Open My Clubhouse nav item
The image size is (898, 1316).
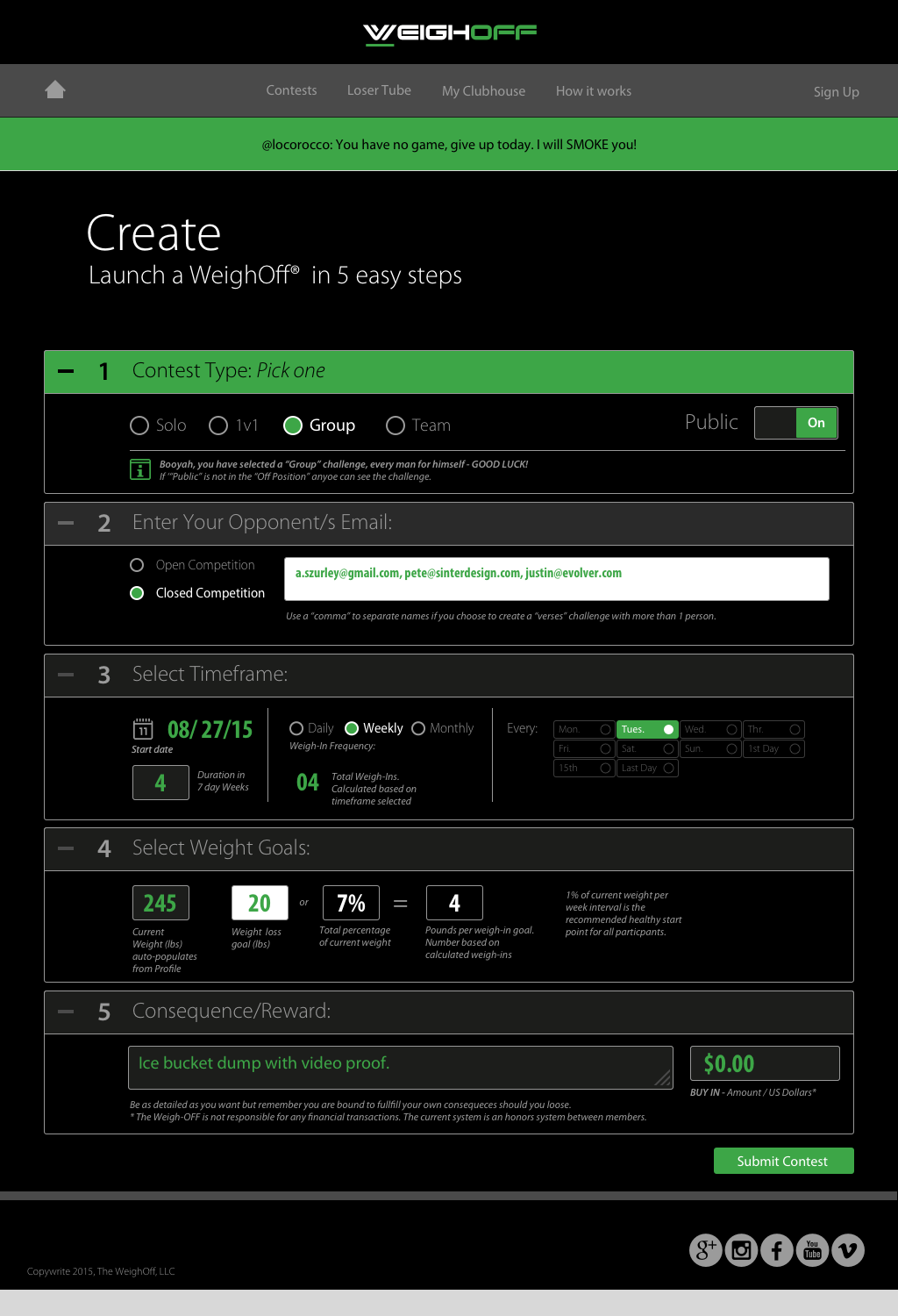483,91
